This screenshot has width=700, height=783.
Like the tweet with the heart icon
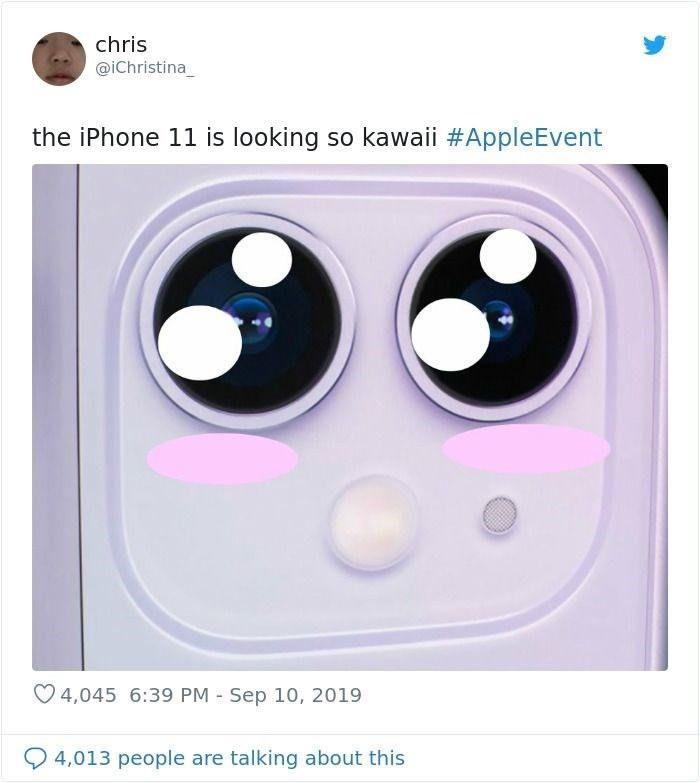(44, 694)
